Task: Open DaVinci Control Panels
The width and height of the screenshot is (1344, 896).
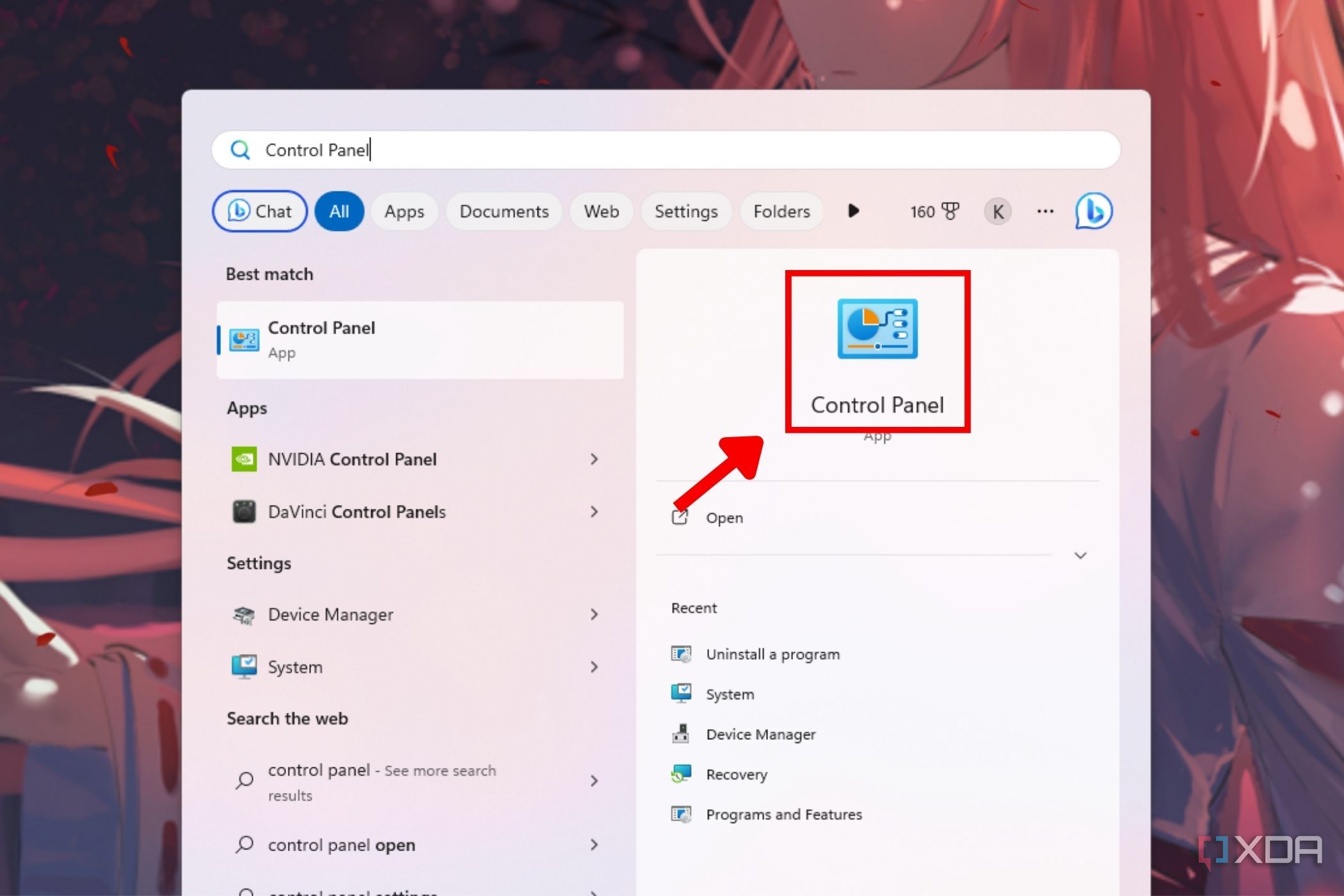Action: coord(355,511)
